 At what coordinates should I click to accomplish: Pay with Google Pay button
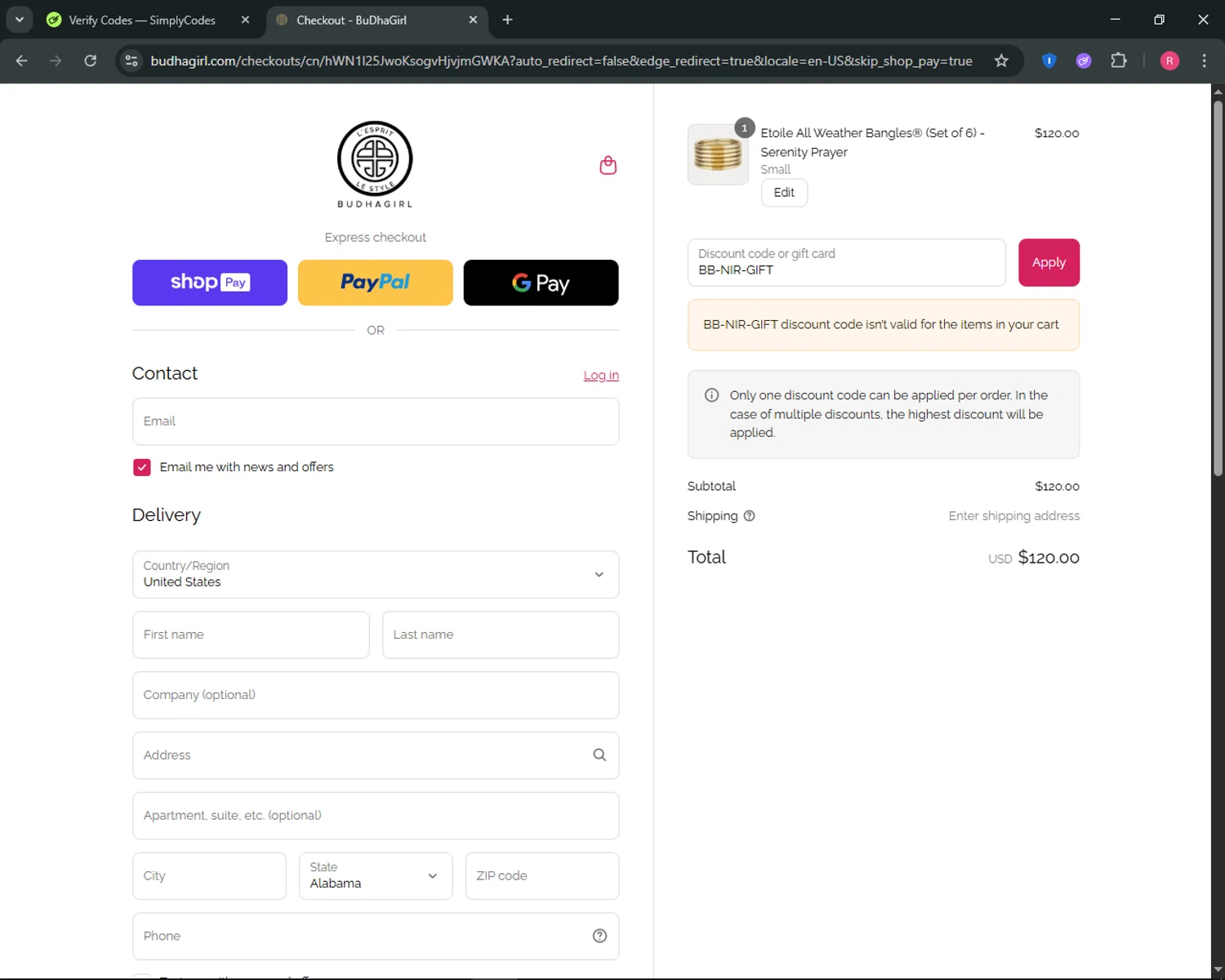541,283
